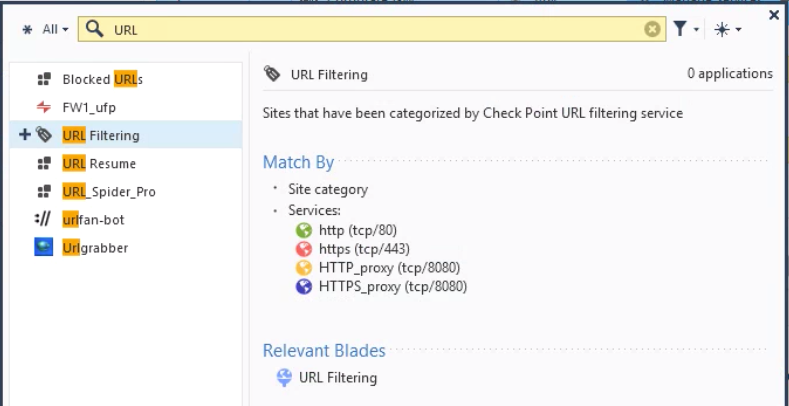
Task: Click the Blocked URLs group icon
Action: (x=44, y=79)
